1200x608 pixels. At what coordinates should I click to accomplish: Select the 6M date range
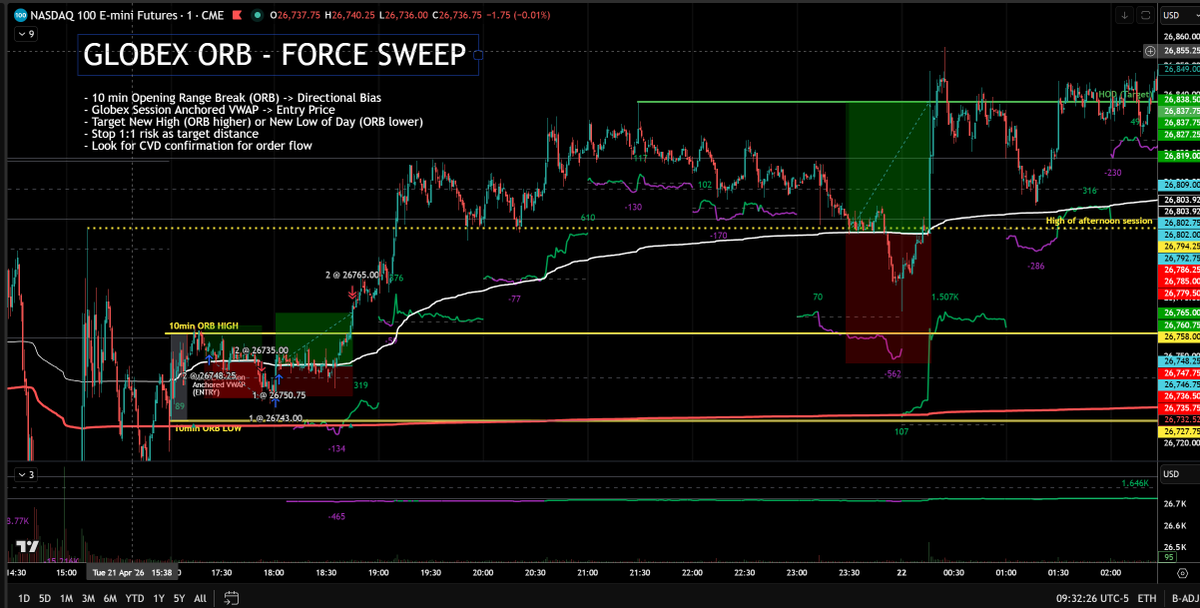[110, 598]
